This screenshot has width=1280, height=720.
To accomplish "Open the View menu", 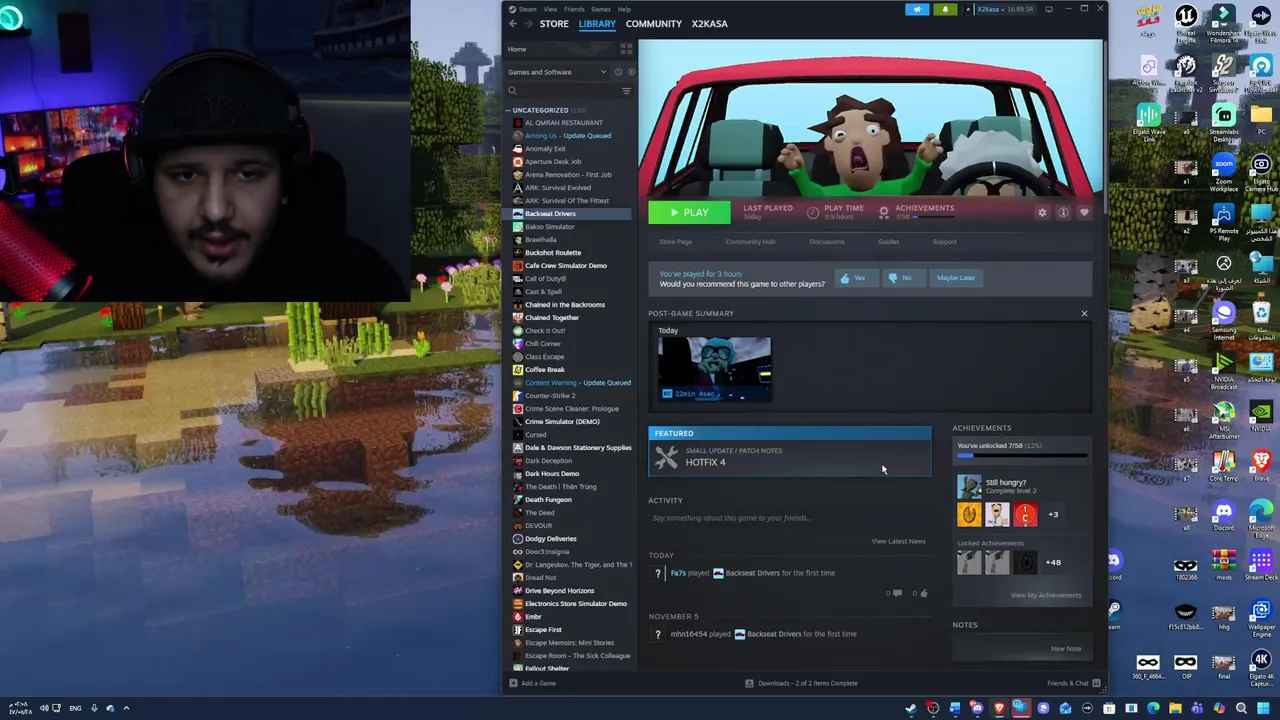I will (550, 9).
